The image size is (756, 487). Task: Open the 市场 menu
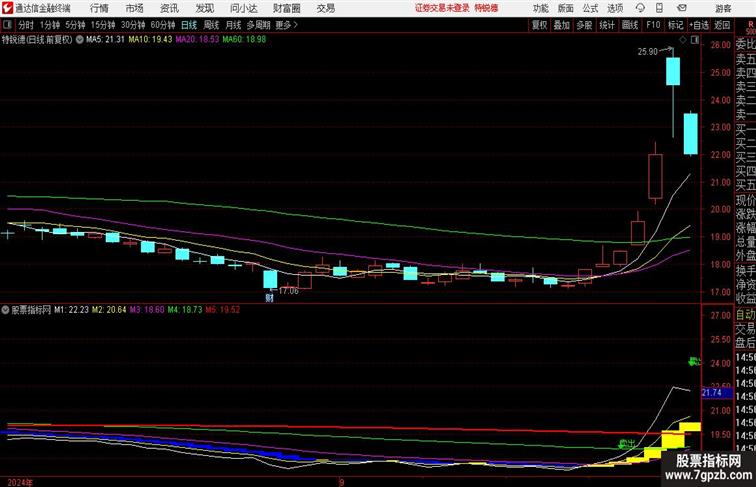coord(135,8)
